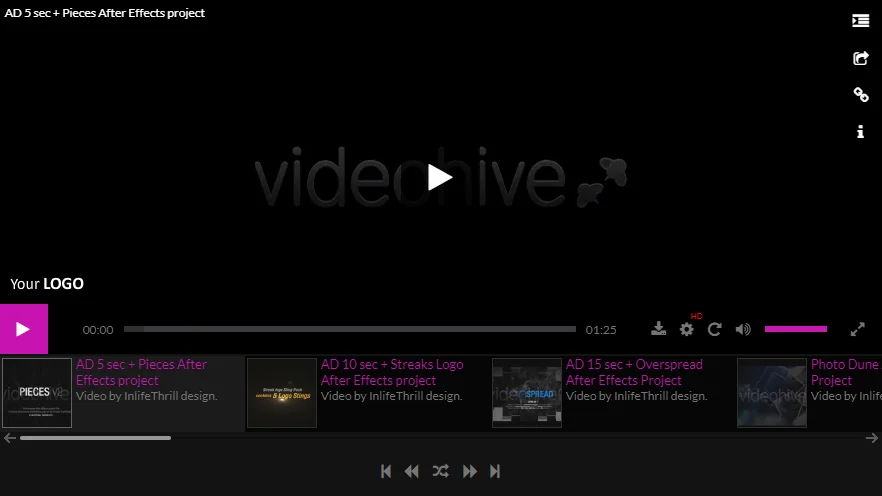Image resolution: width=882 pixels, height=496 pixels.
Task: Enter fullscreen mode
Action: tap(857, 330)
